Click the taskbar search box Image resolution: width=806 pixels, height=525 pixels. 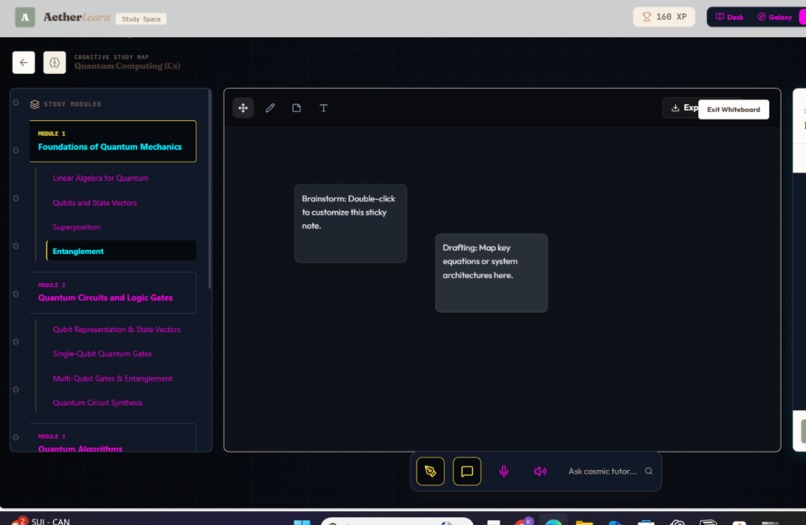tap(397, 521)
